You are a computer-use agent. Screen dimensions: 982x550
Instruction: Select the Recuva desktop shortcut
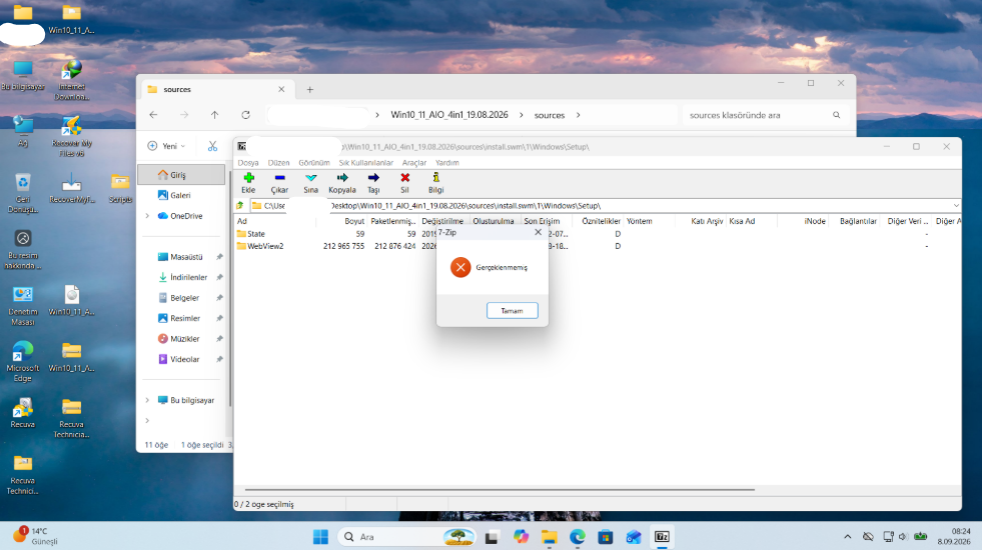[x=23, y=413]
